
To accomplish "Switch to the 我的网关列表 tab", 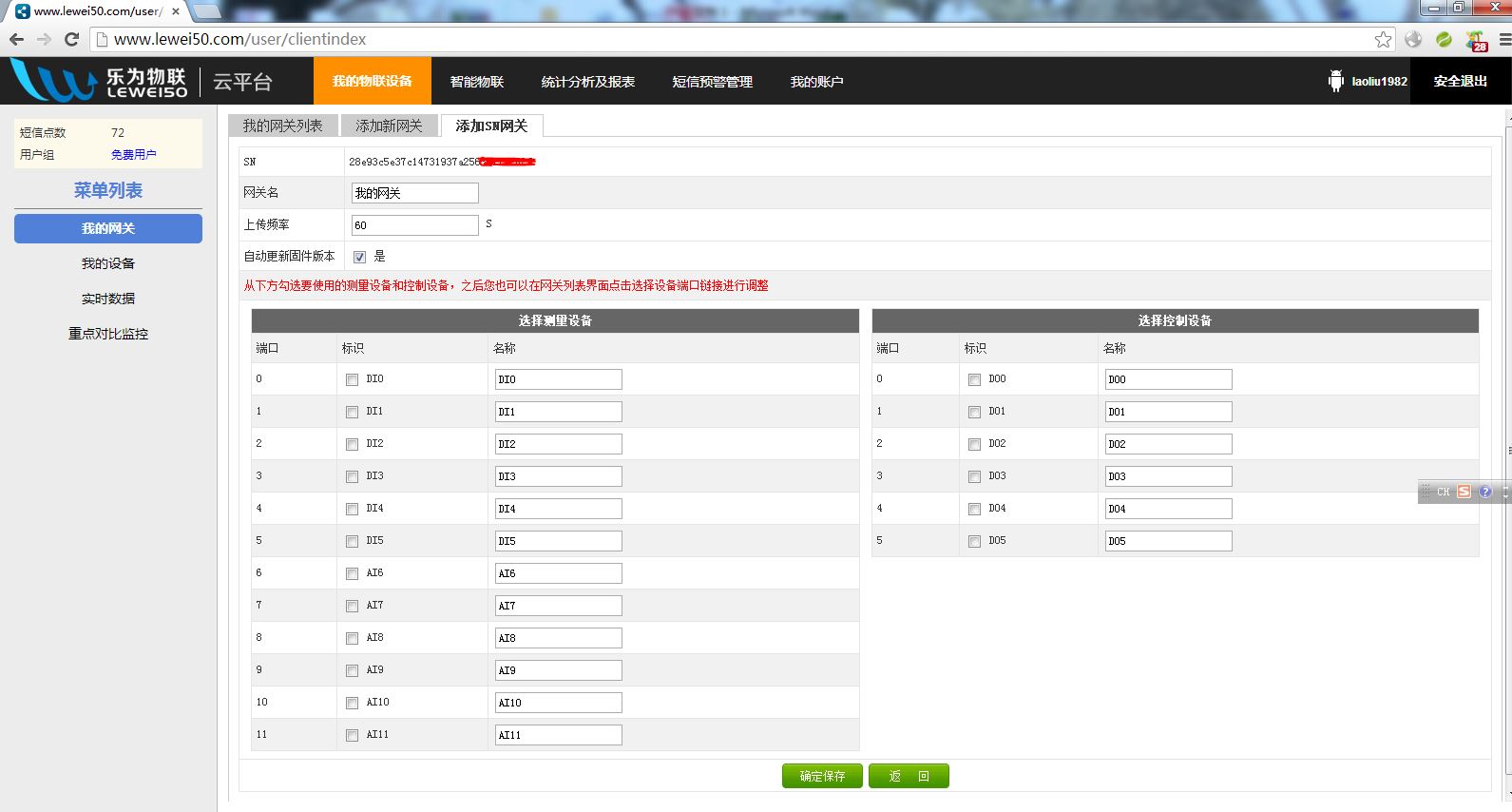I will [282, 126].
